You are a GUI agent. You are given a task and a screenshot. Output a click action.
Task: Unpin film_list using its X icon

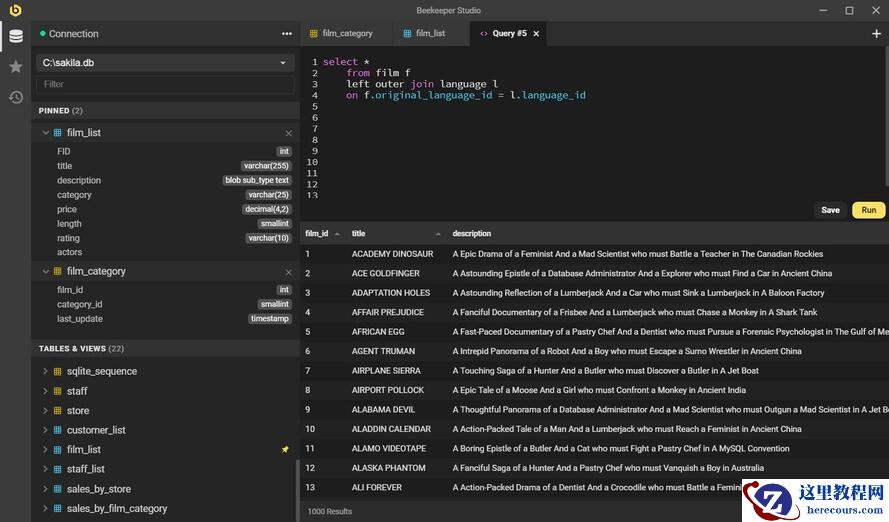(x=289, y=133)
